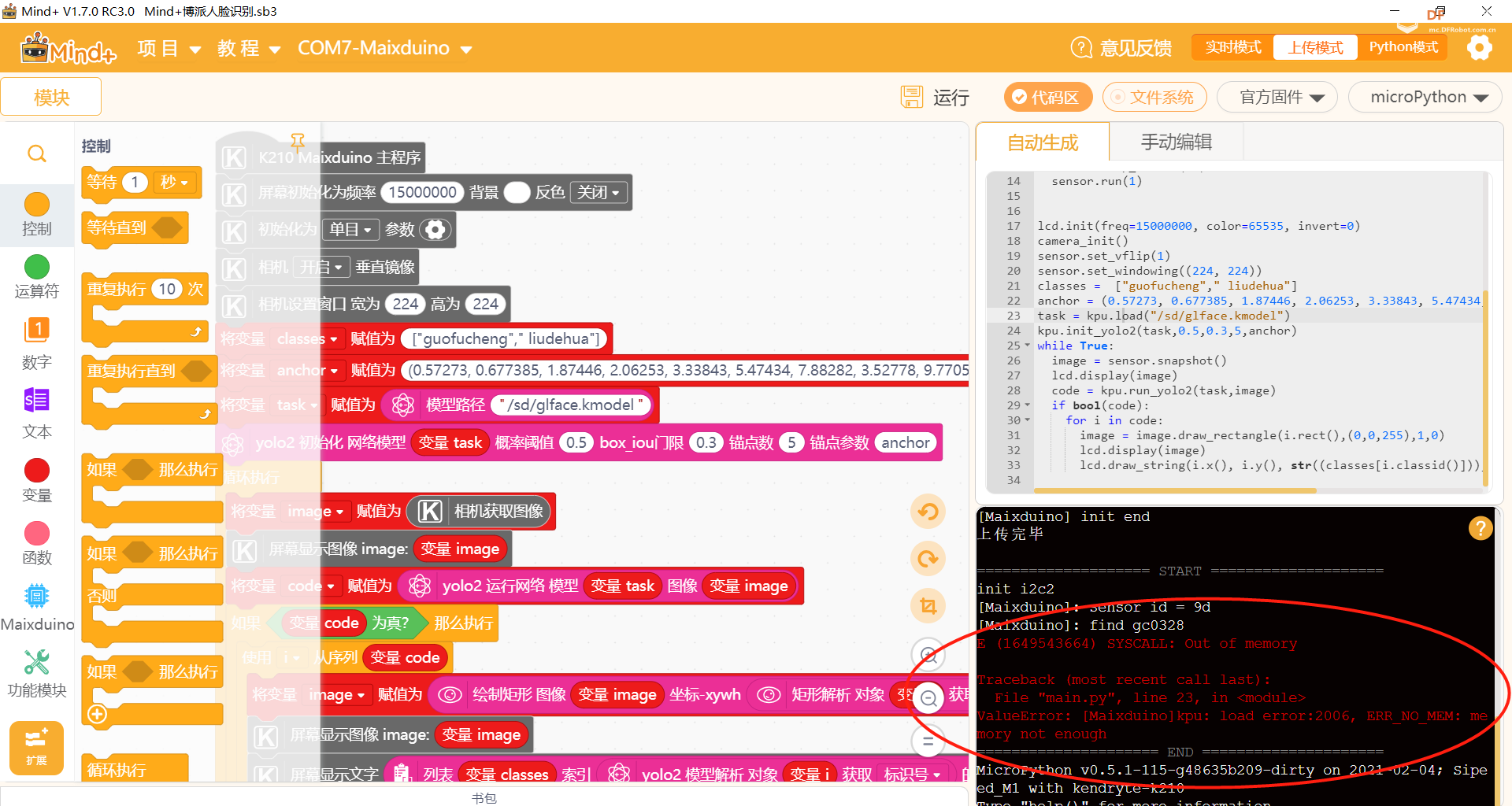Open the microPython dropdown
Image resolution: width=1512 pixels, height=806 pixels.
click(x=1425, y=97)
